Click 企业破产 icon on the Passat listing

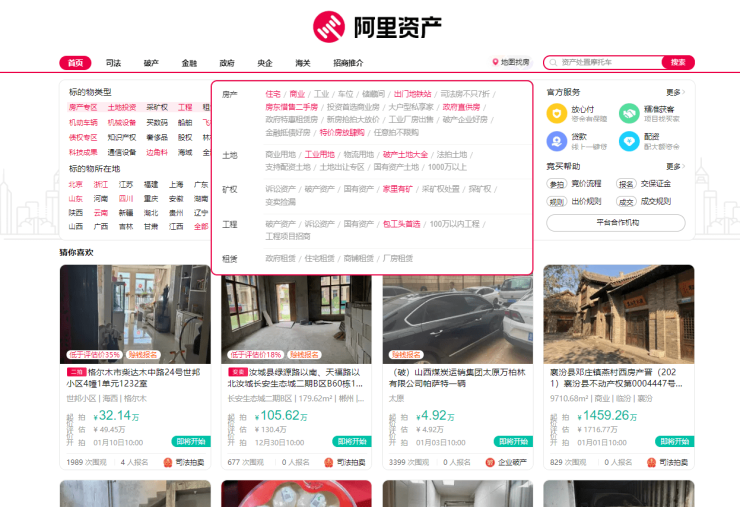coord(491,462)
